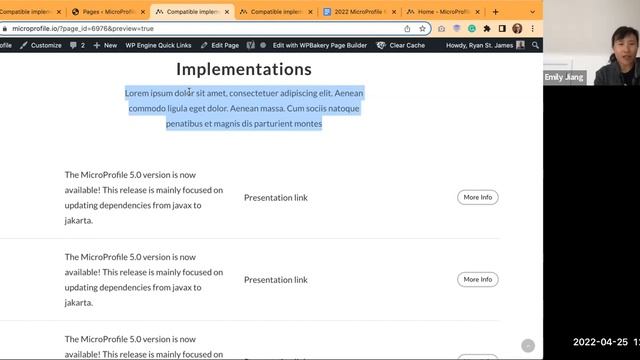Click the Customize item in admin bar
Screen dimensions: 640x360
(41, 45)
